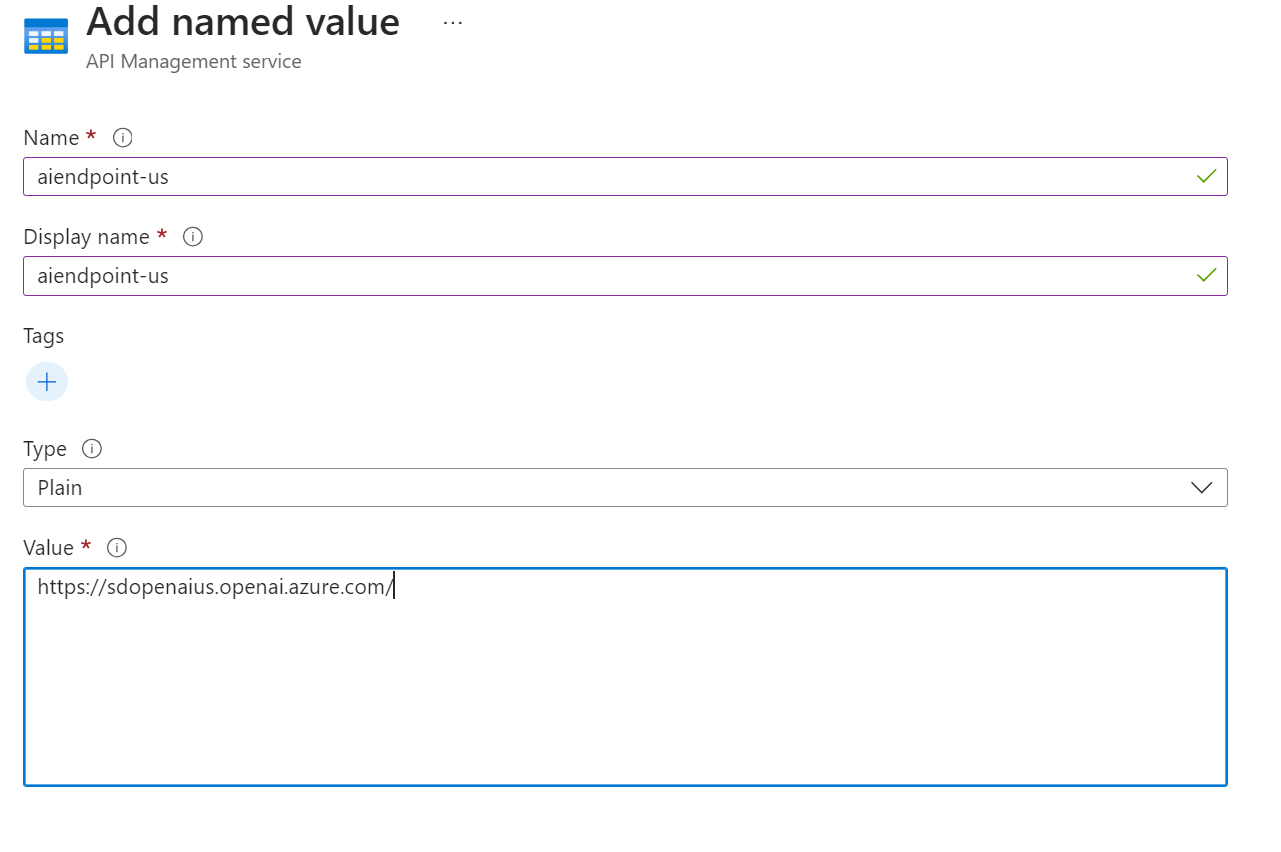
Task: Expand the Type dropdown chevron arrow
Action: tap(1201, 488)
